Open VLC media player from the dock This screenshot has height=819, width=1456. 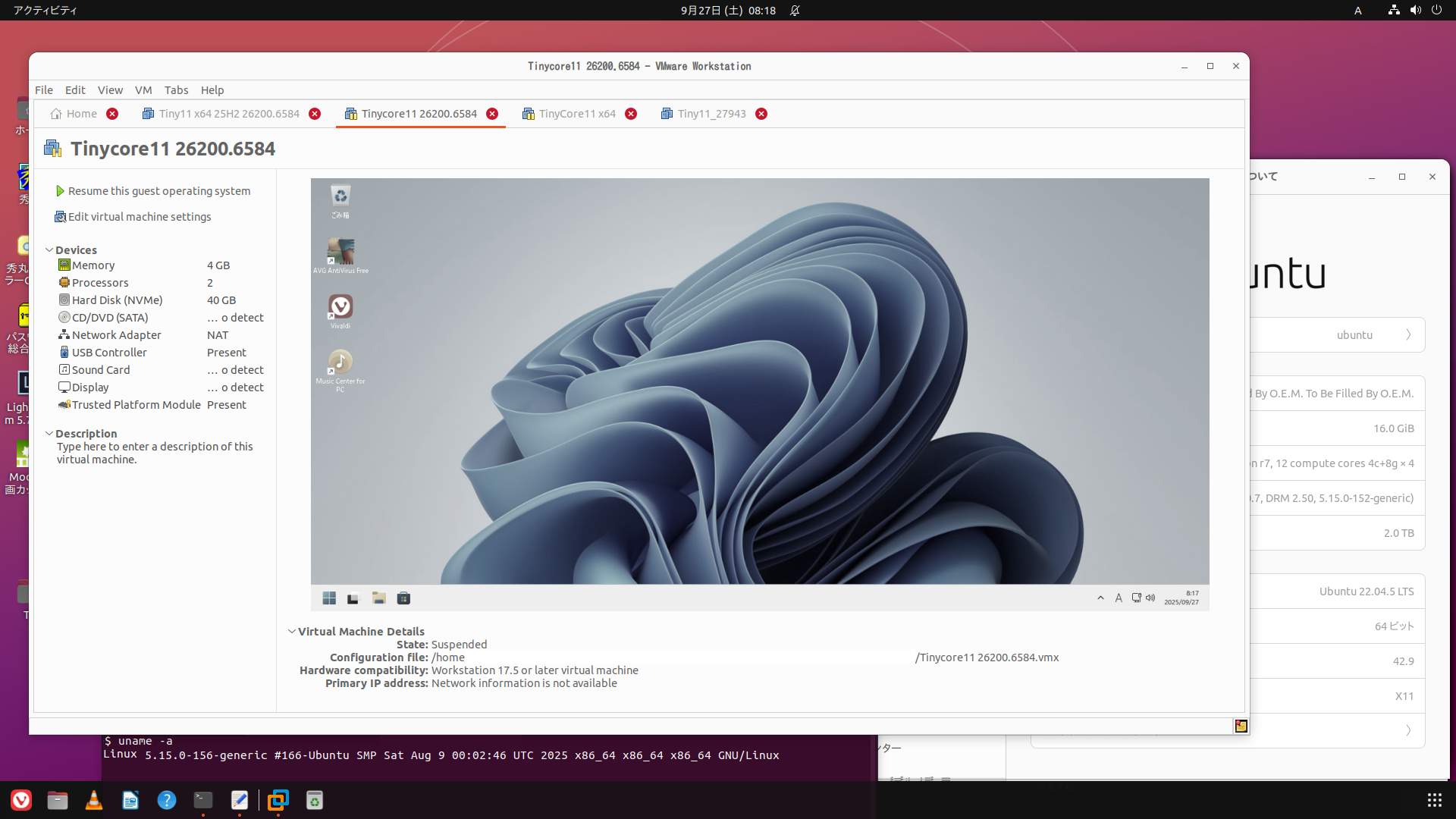(94, 800)
